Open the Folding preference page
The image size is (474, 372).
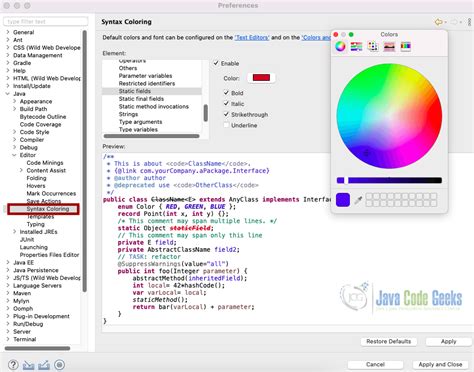click(x=36, y=178)
